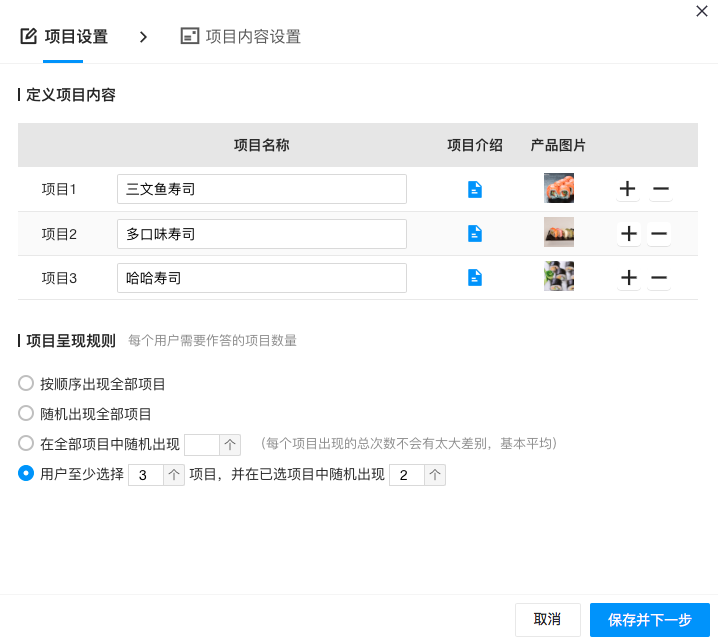Select the 在全部项目中随机出现 radio option
Screen dimensions: 718x643
[x=26, y=443]
